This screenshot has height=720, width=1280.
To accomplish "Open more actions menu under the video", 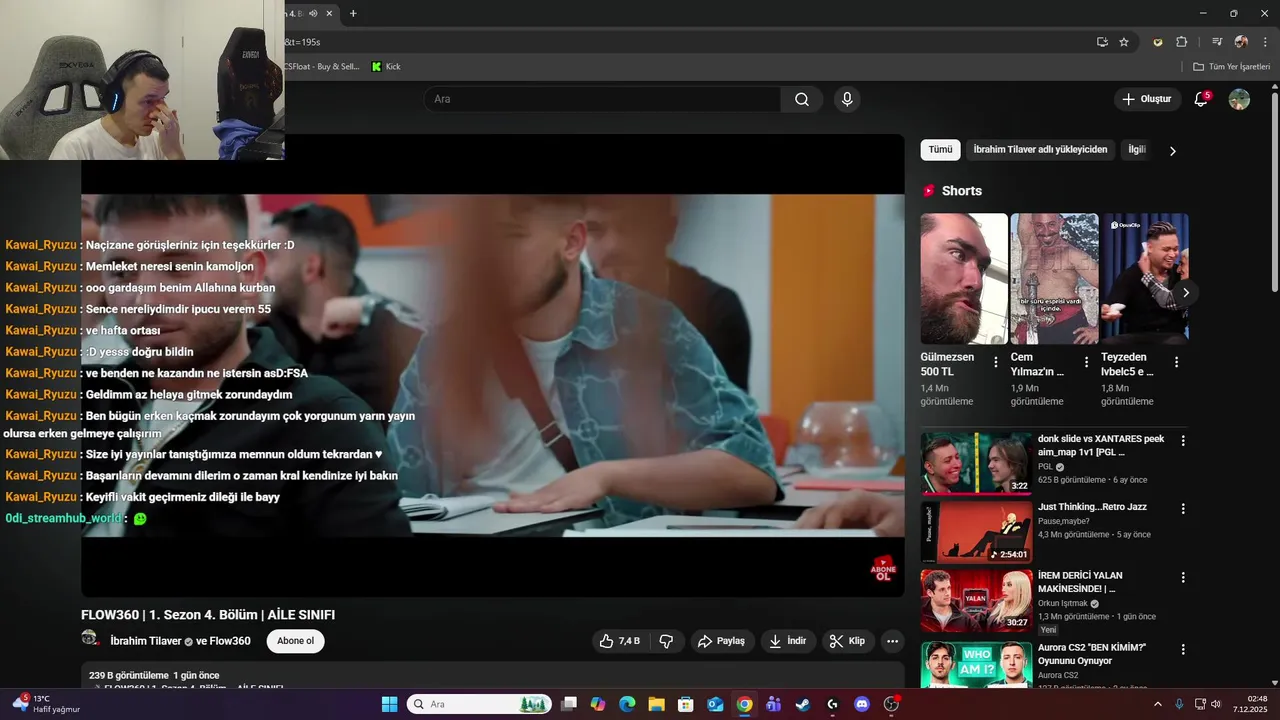I will click(x=893, y=641).
